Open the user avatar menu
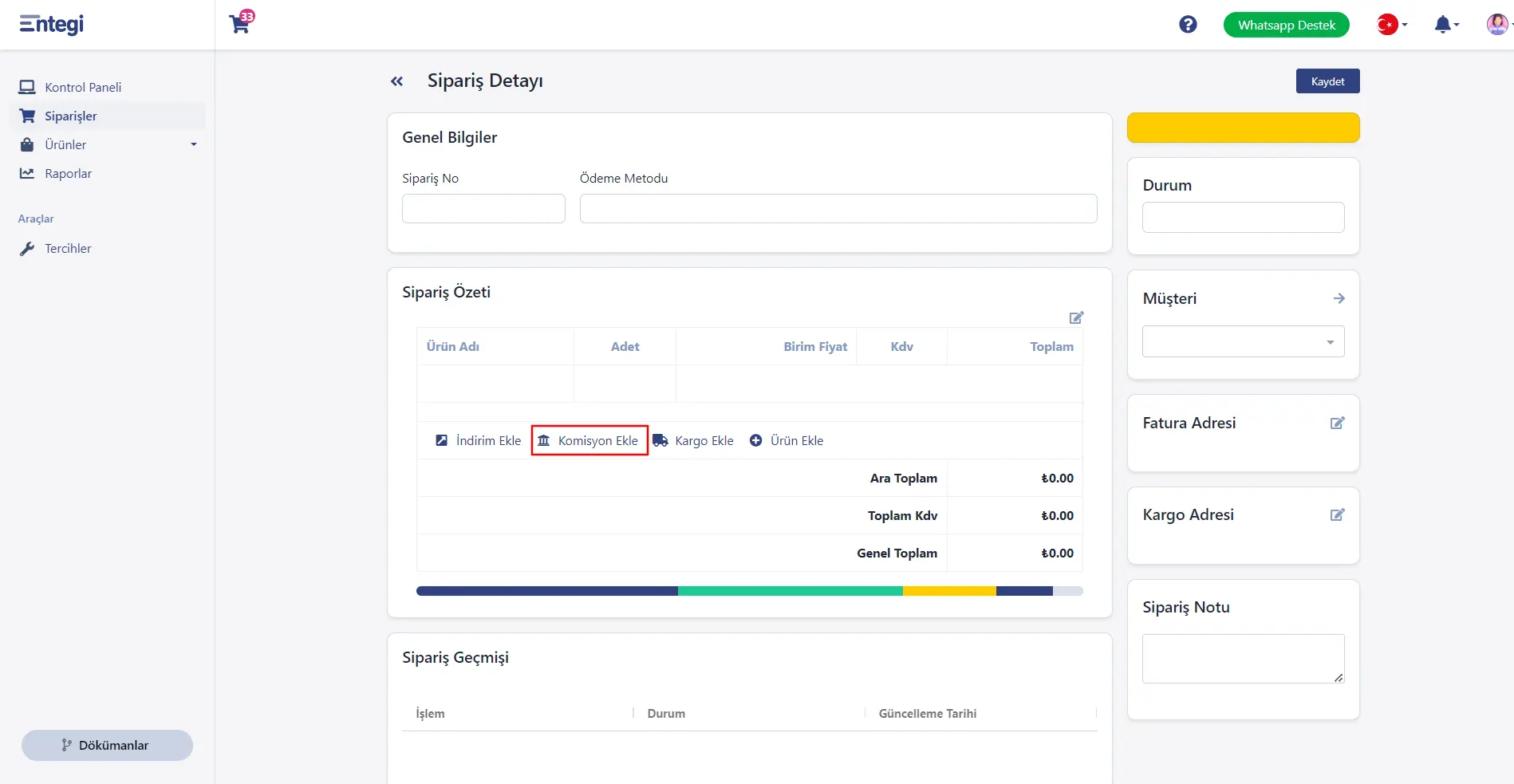 [1497, 24]
